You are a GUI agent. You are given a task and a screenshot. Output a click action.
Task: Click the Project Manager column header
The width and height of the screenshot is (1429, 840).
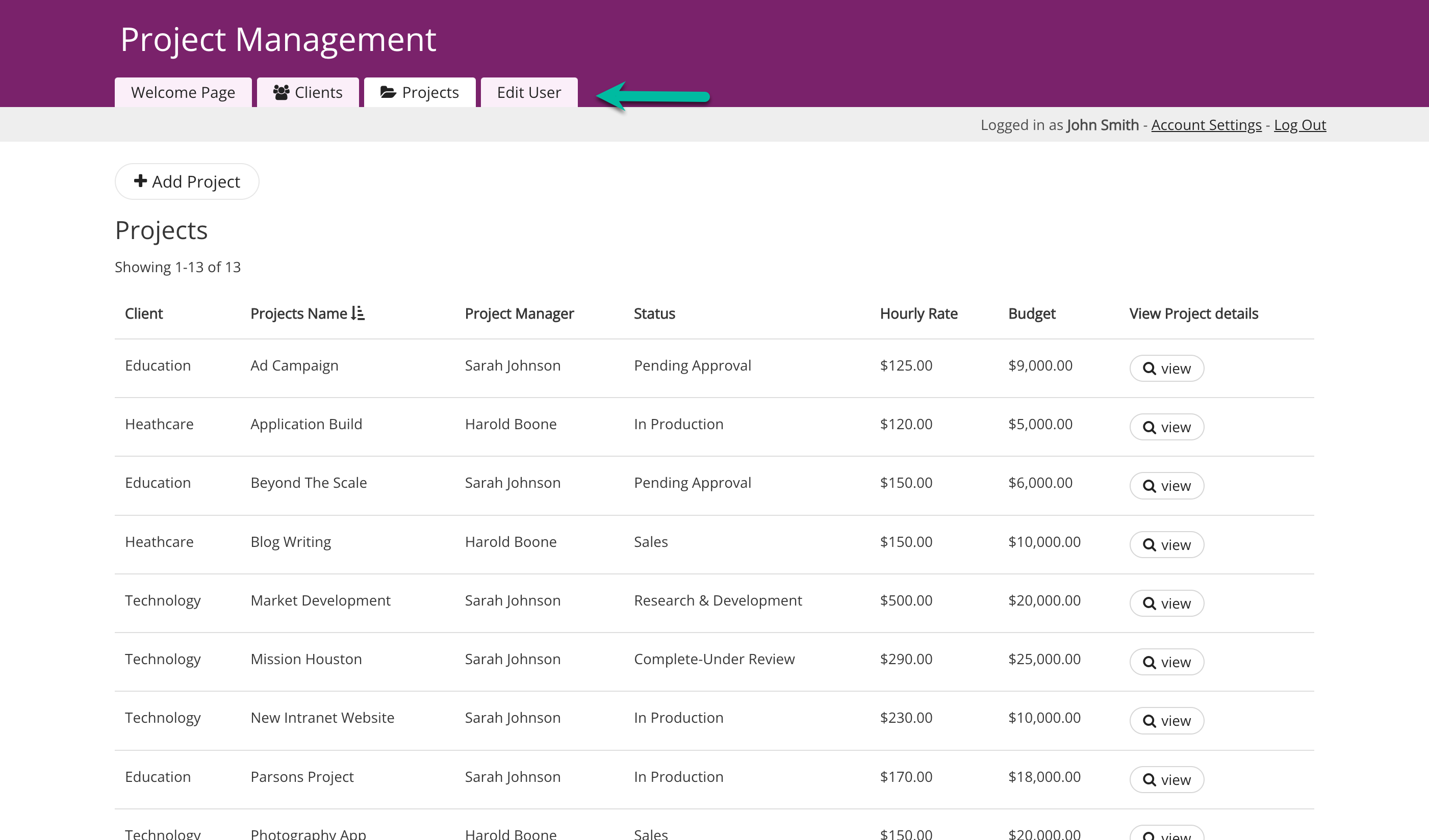[x=520, y=313]
